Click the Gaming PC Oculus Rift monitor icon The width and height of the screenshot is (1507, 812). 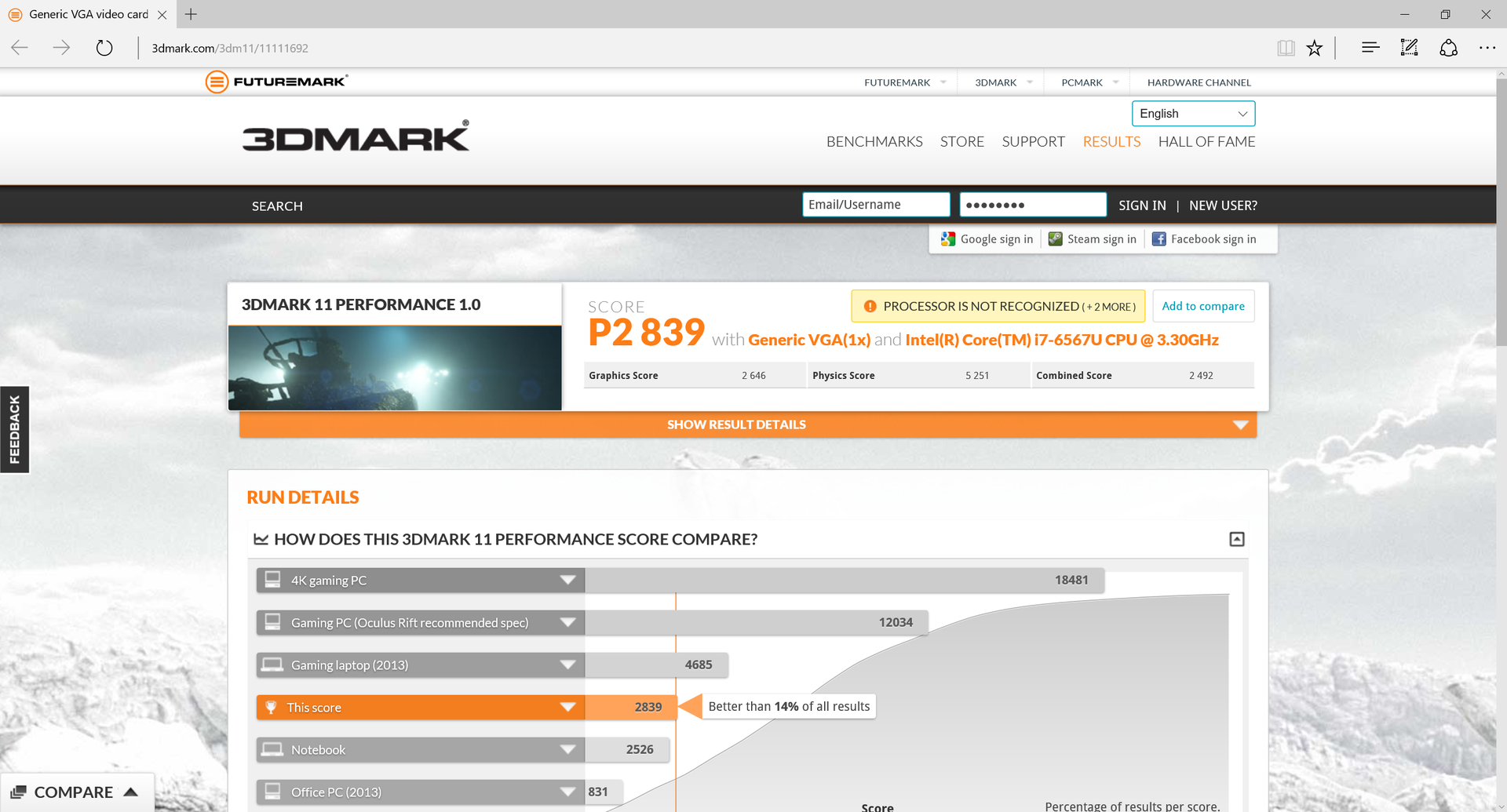tap(272, 622)
